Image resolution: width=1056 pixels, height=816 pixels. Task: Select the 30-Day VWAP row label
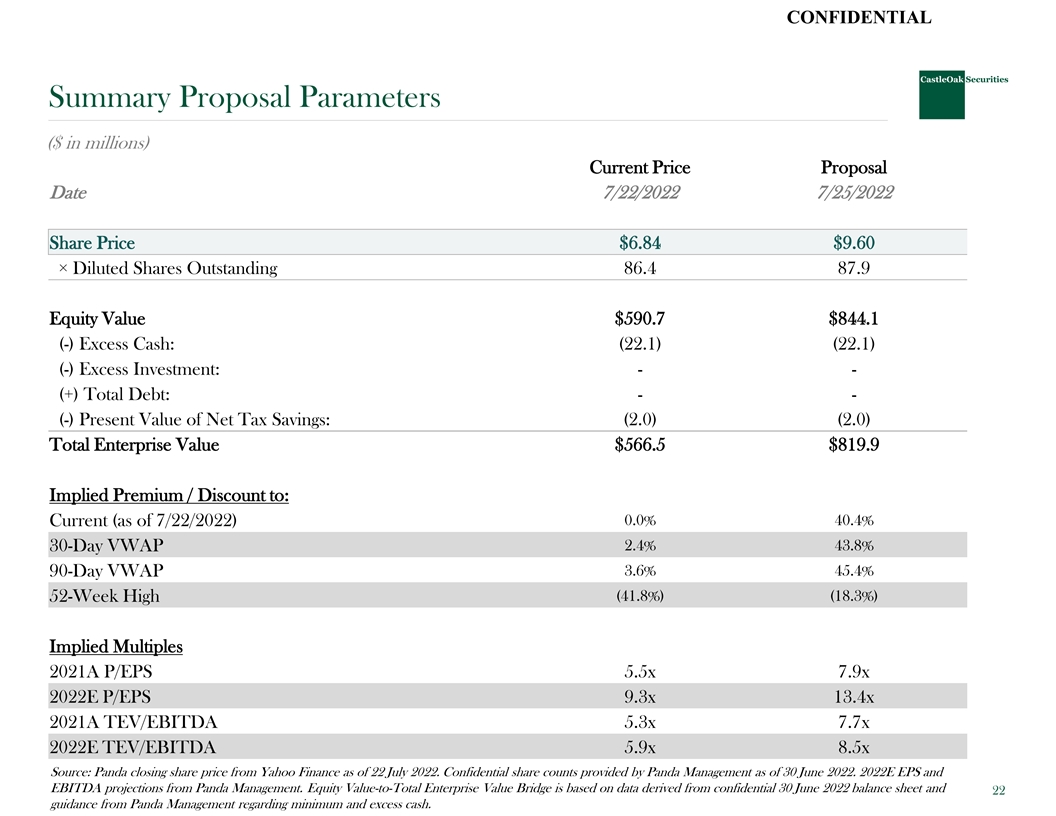[106, 546]
